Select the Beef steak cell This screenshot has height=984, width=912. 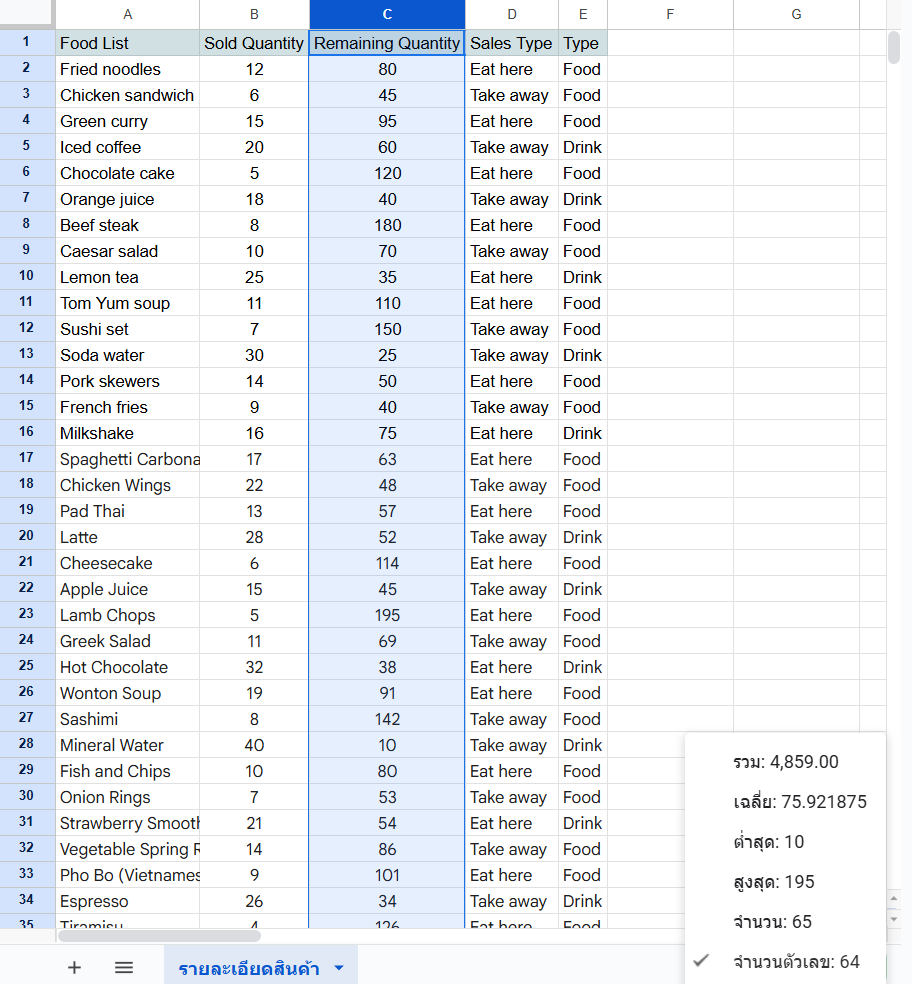[x=127, y=225]
